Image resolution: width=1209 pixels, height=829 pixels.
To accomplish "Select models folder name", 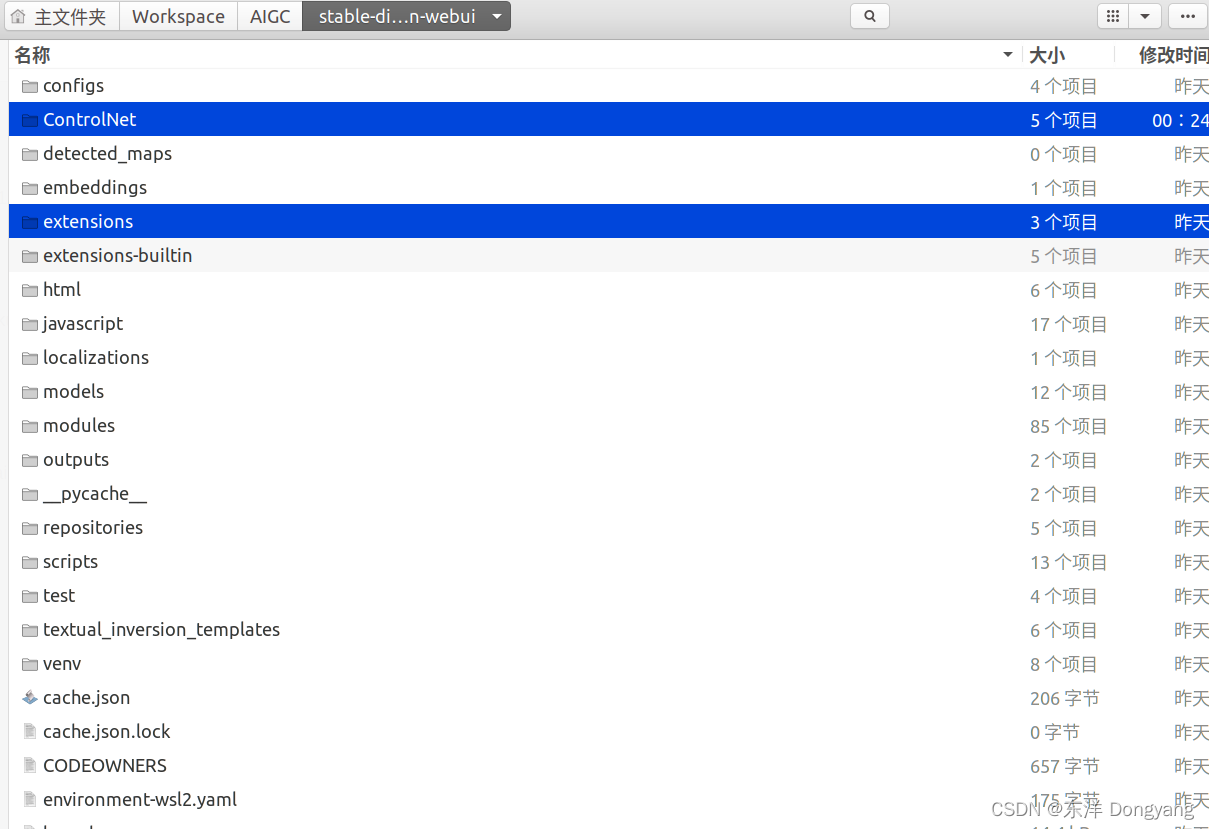I will [73, 392].
